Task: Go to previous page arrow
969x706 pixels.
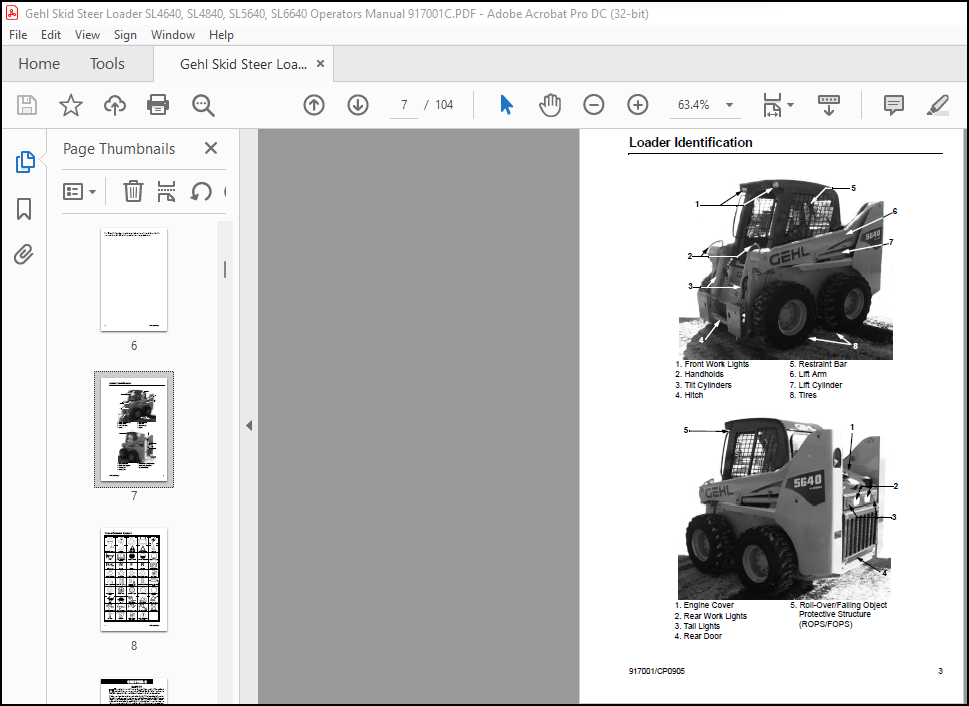Action: (314, 105)
